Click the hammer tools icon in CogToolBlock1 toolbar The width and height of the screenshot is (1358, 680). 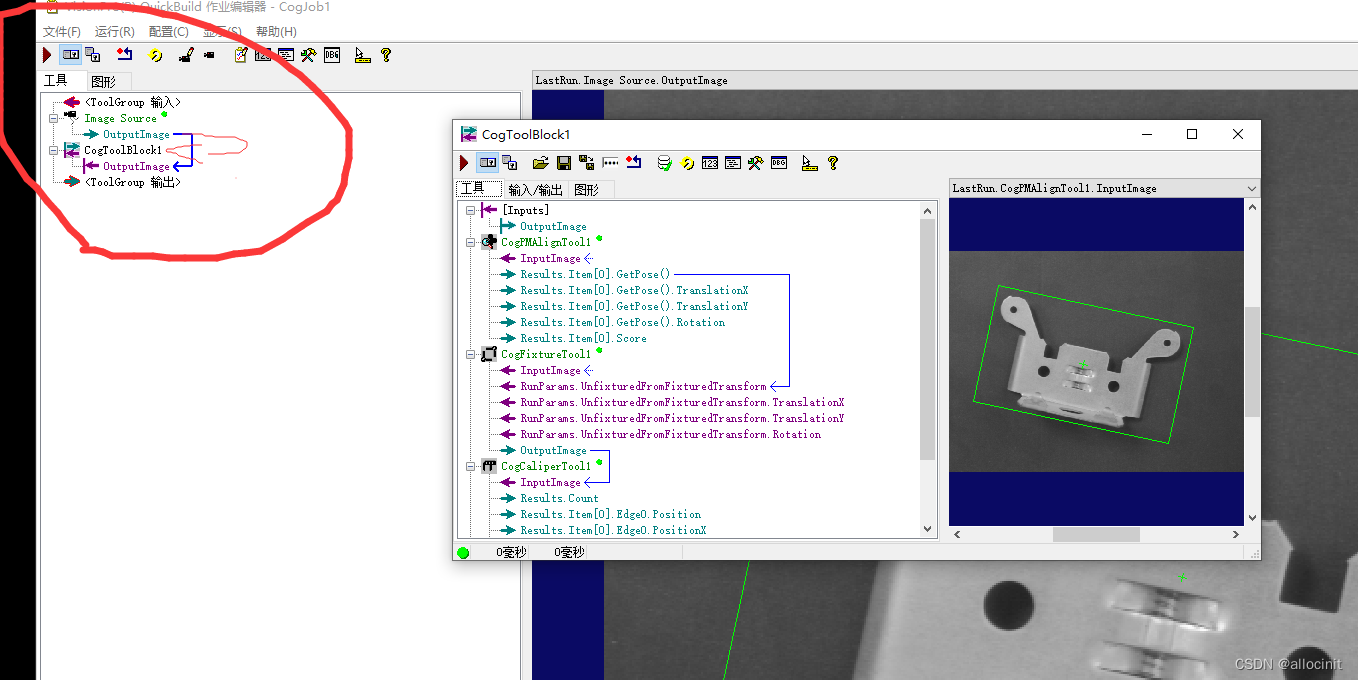tap(756, 163)
